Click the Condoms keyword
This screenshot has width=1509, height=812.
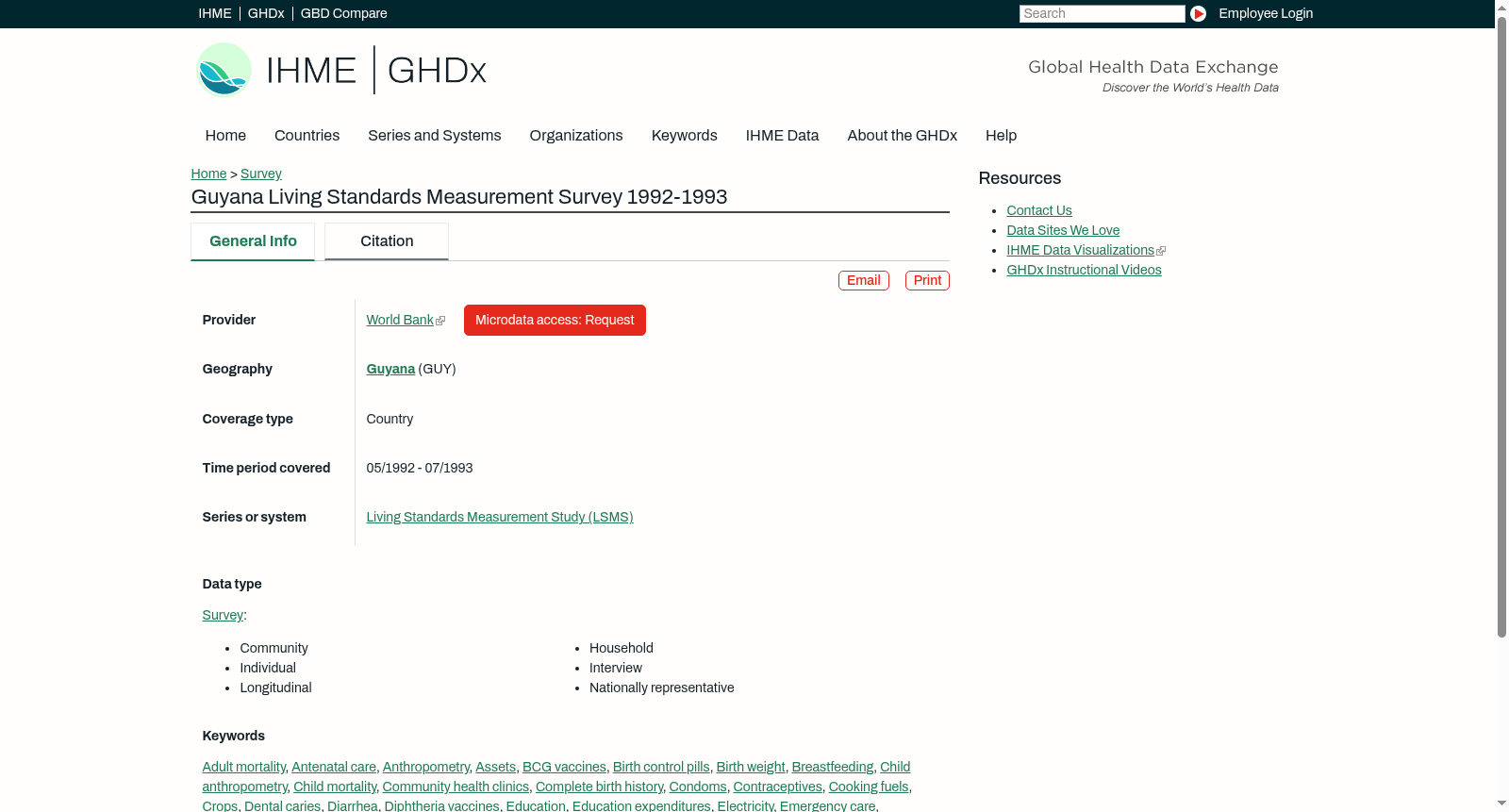pos(698,787)
